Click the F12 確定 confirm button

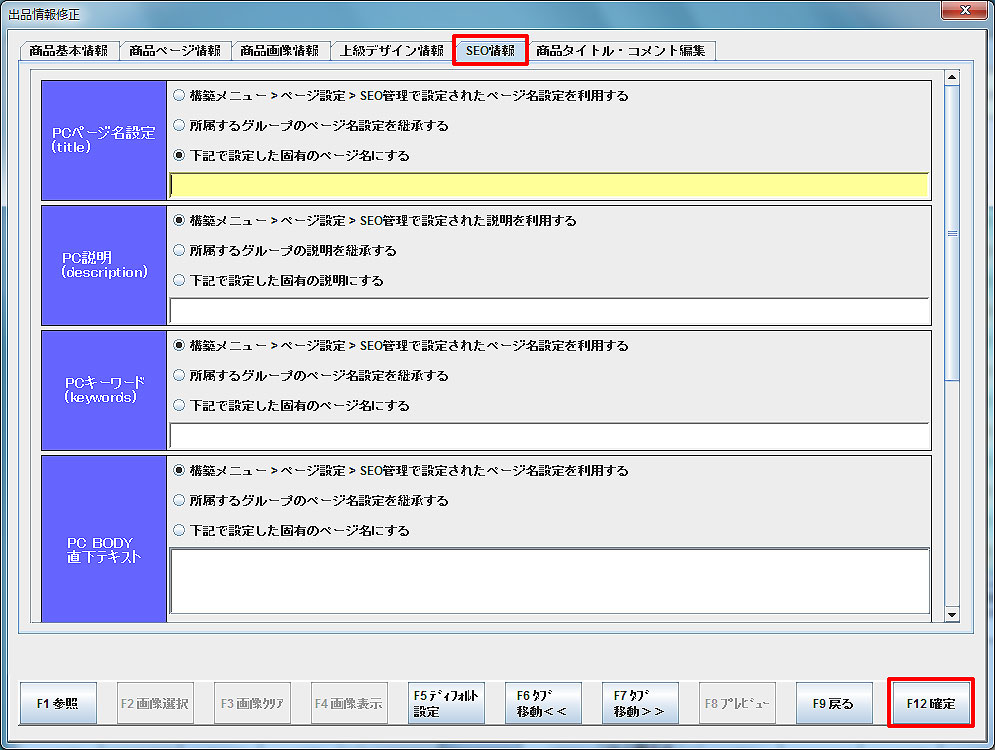pyautogui.click(x=930, y=703)
